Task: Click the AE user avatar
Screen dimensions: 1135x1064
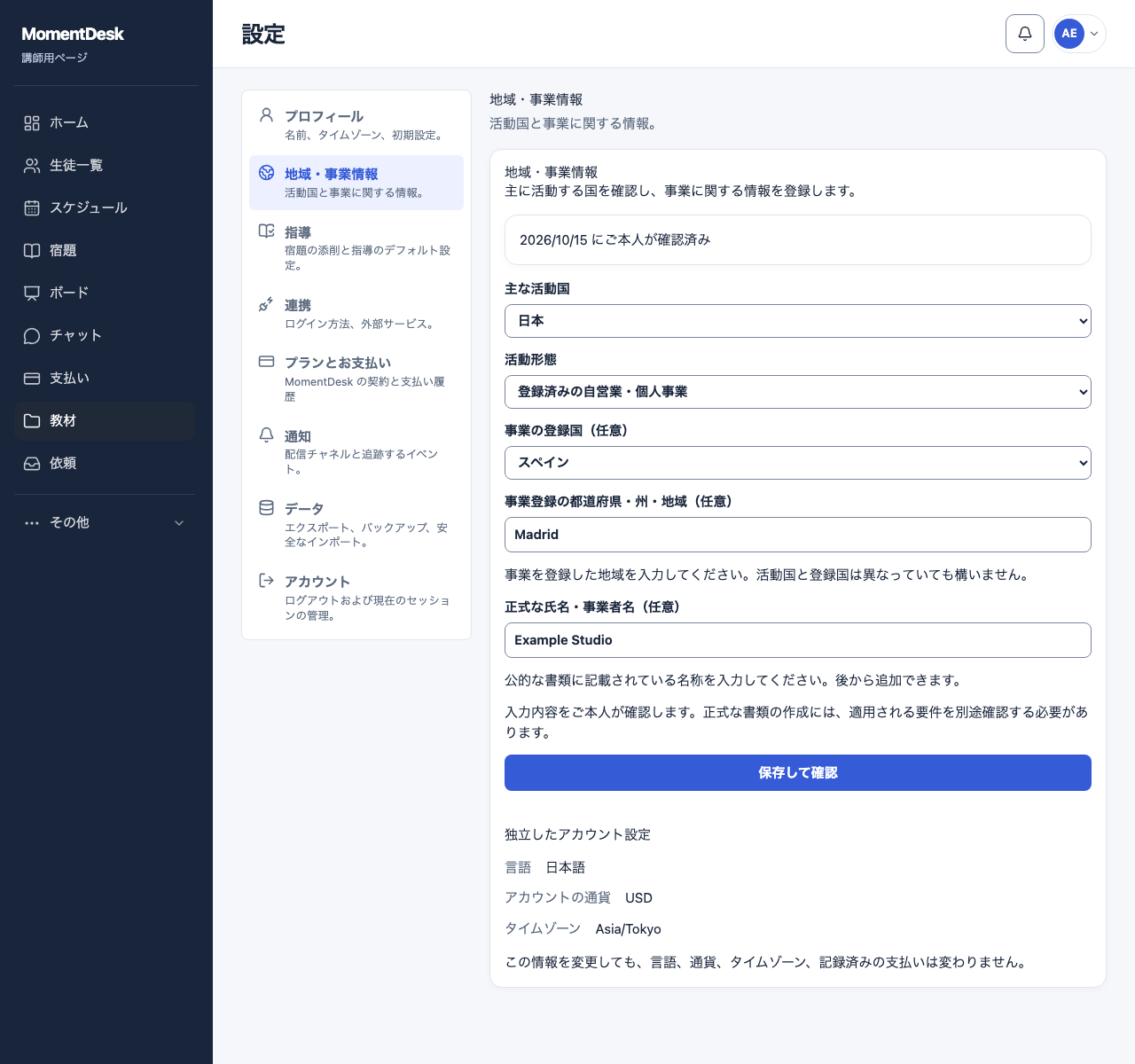Action: coord(1069,34)
